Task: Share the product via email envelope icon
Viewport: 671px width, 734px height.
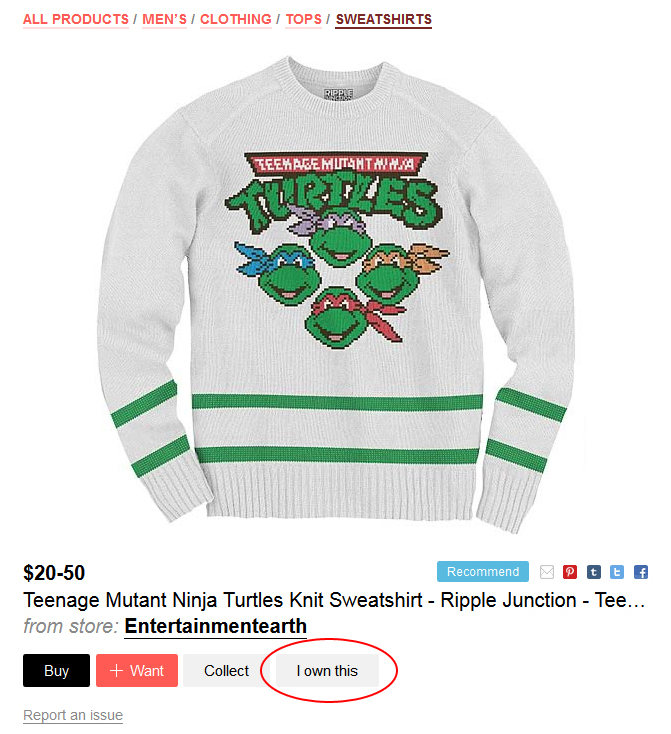Action: pyautogui.click(x=546, y=572)
